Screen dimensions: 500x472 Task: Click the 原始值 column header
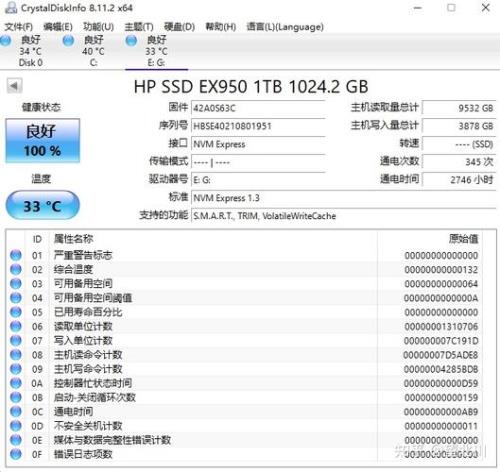pos(463,239)
